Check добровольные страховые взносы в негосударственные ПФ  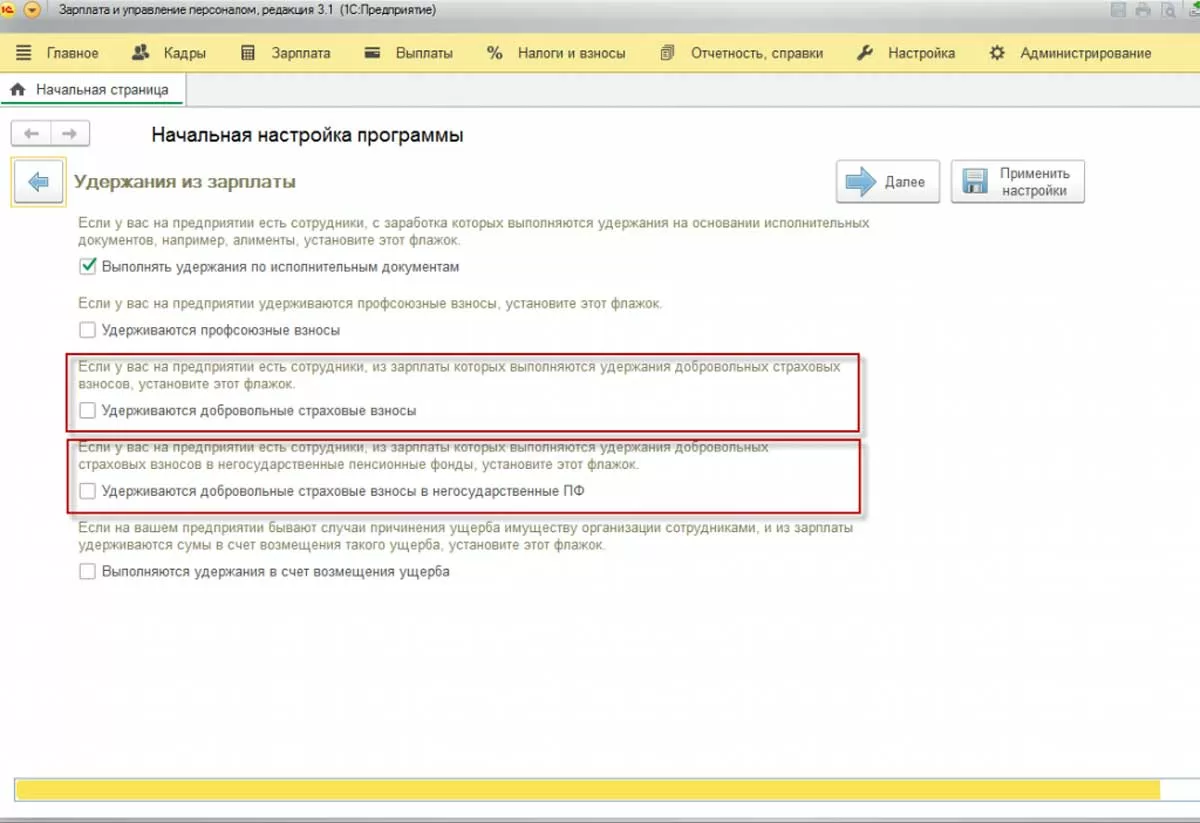click(88, 491)
